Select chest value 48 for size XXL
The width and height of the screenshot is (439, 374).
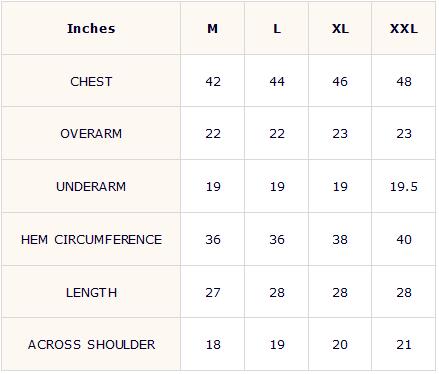click(x=404, y=82)
